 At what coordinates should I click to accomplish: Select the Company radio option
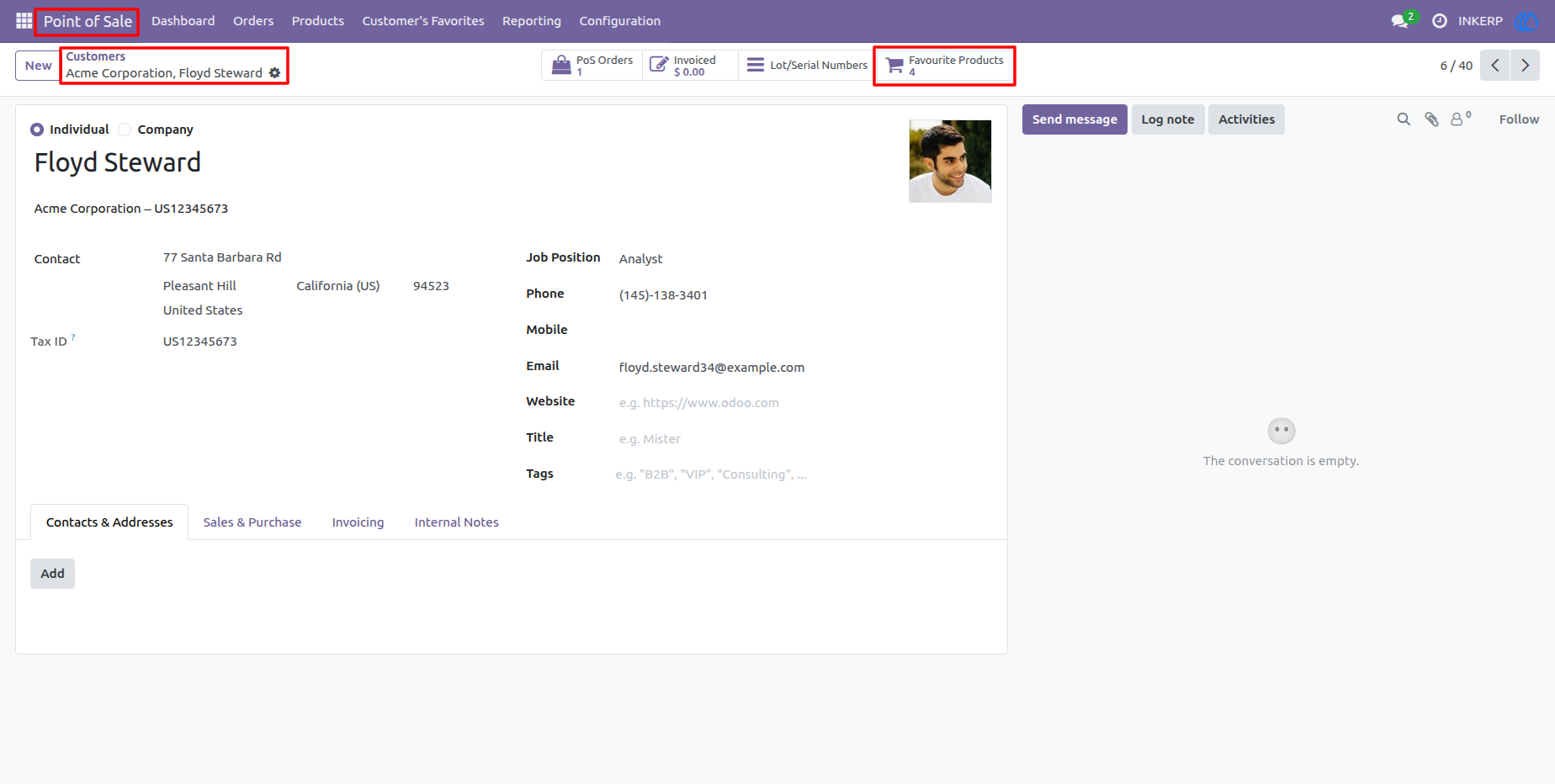125,130
